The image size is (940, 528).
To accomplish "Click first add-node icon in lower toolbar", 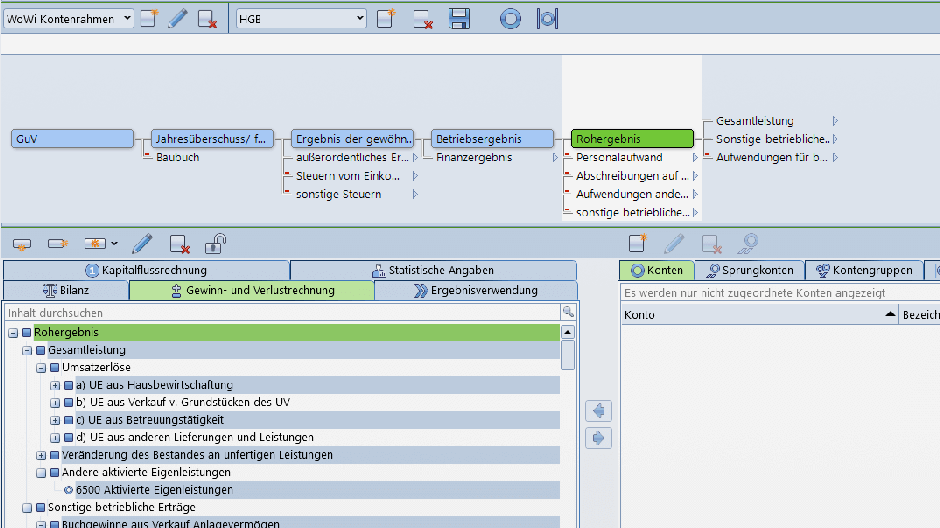I will [x=22, y=244].
